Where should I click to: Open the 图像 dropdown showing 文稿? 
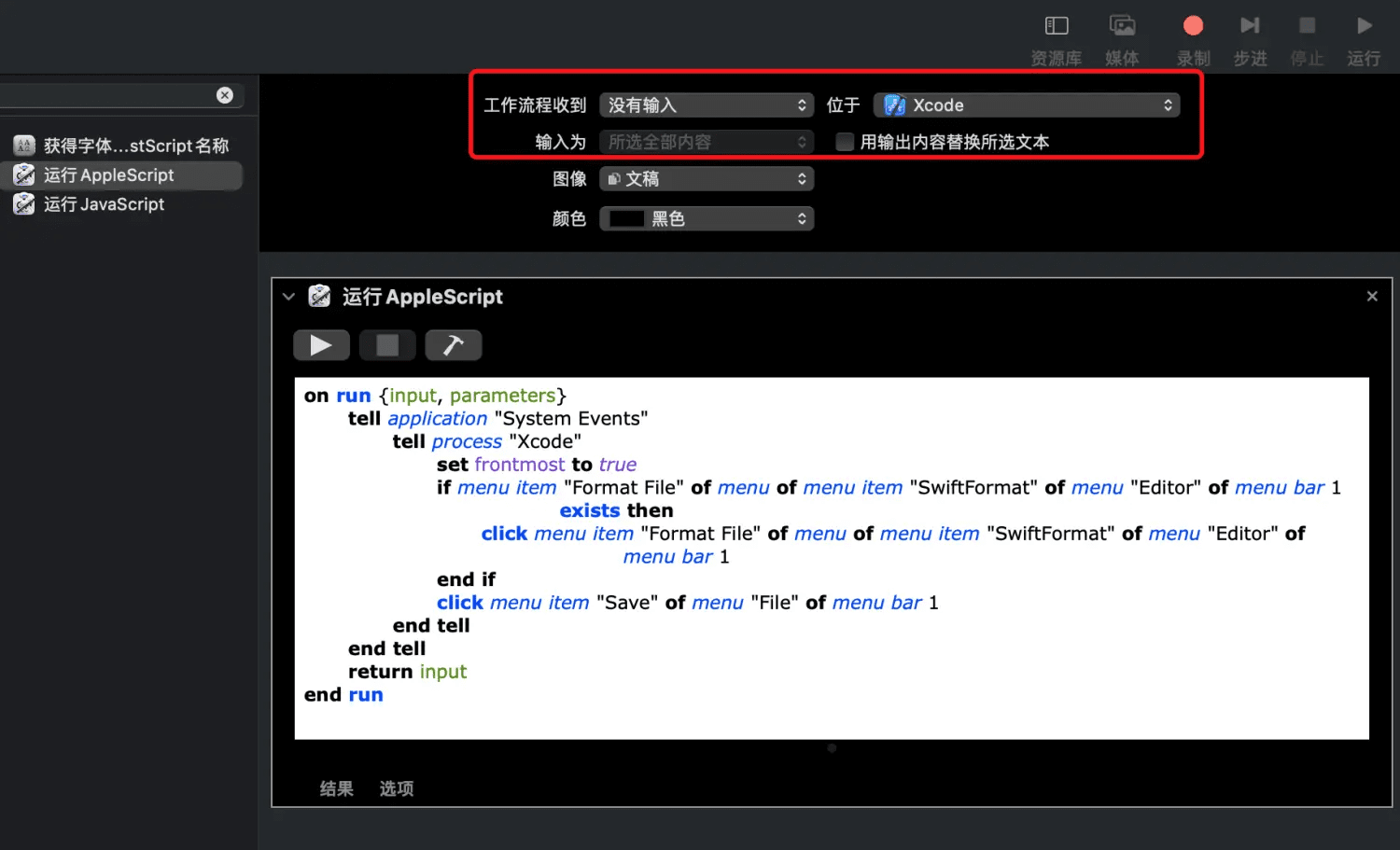707,178
